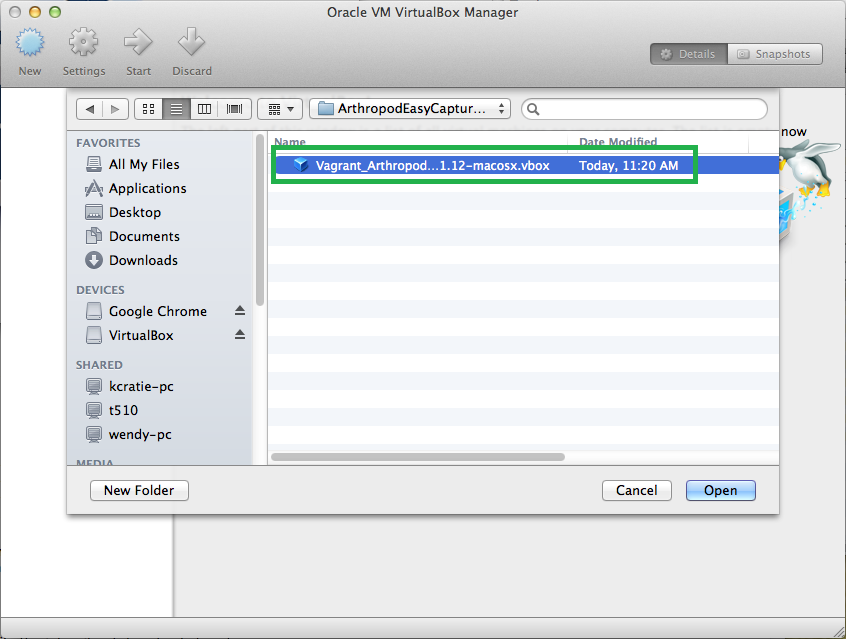
Task: Sort by Date Modified column header
Action: click(618, 141)
